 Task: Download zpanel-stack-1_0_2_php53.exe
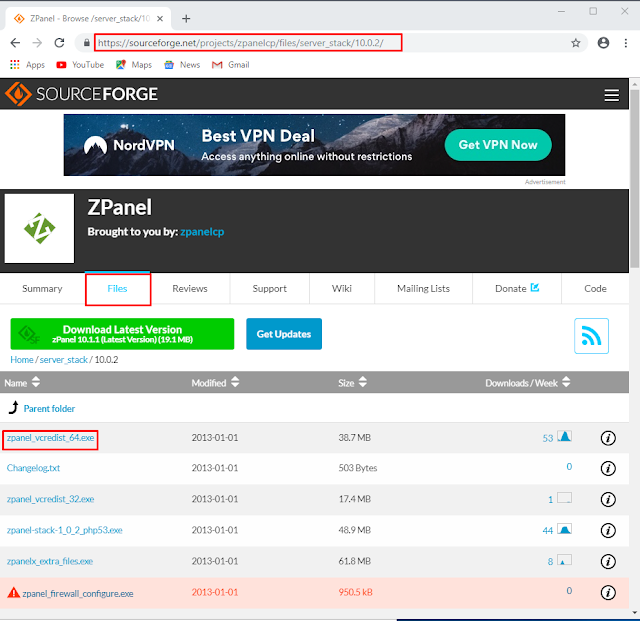(x=64, y=530)
